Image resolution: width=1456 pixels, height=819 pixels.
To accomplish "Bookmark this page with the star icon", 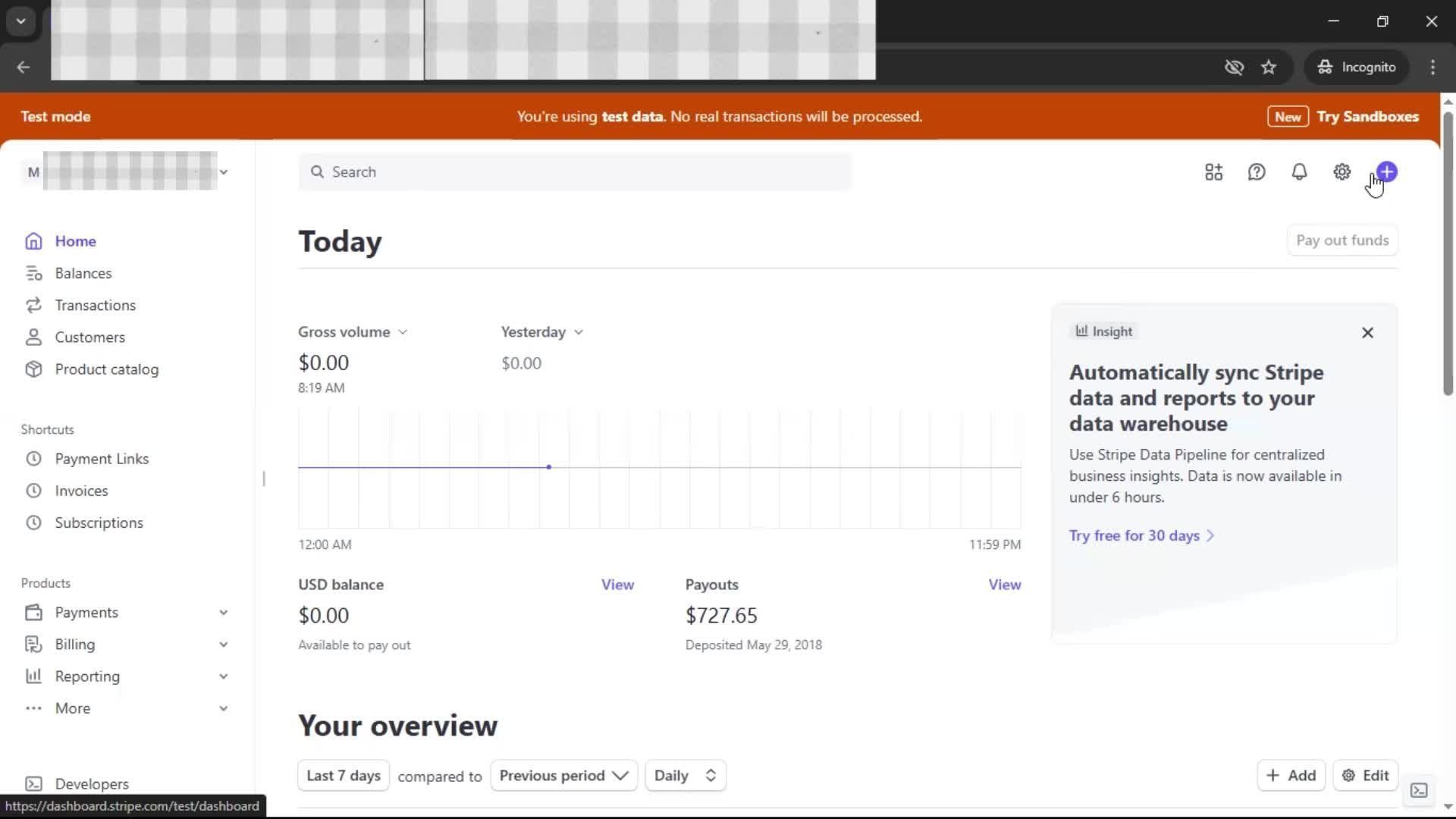I will click(1269, 67).
